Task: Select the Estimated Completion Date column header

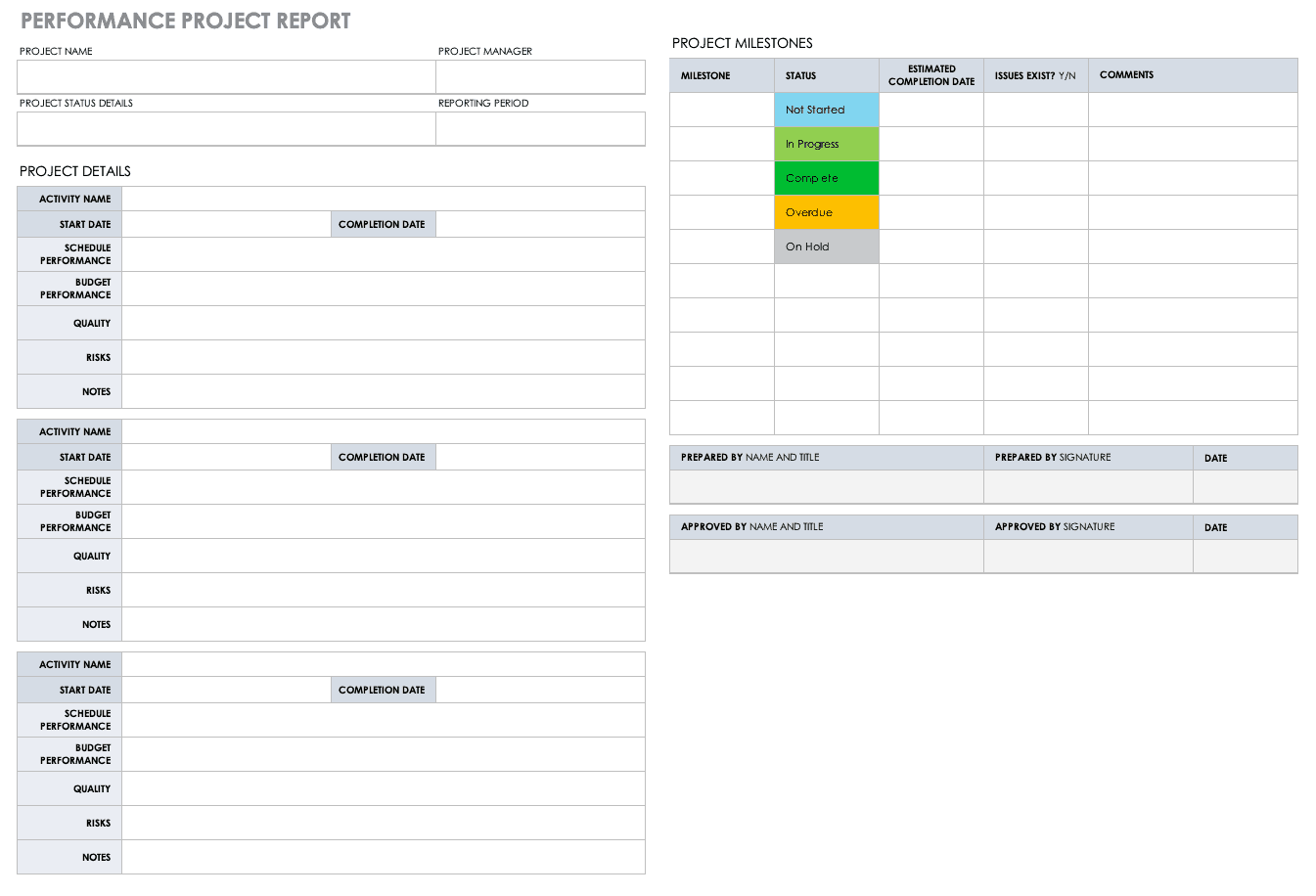Action: click(930, 75)
